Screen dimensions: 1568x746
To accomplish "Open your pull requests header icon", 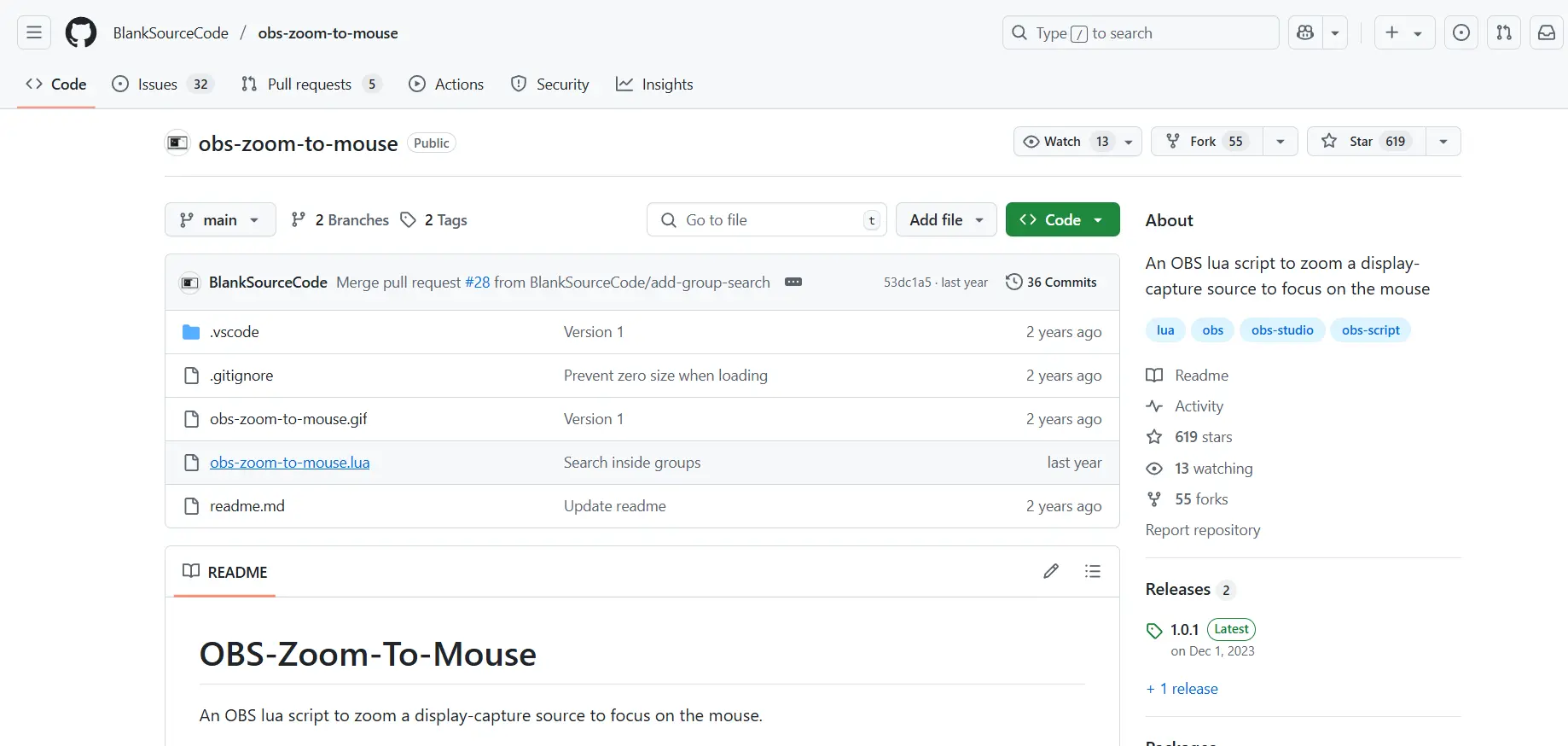I will tap(1504, 32).
